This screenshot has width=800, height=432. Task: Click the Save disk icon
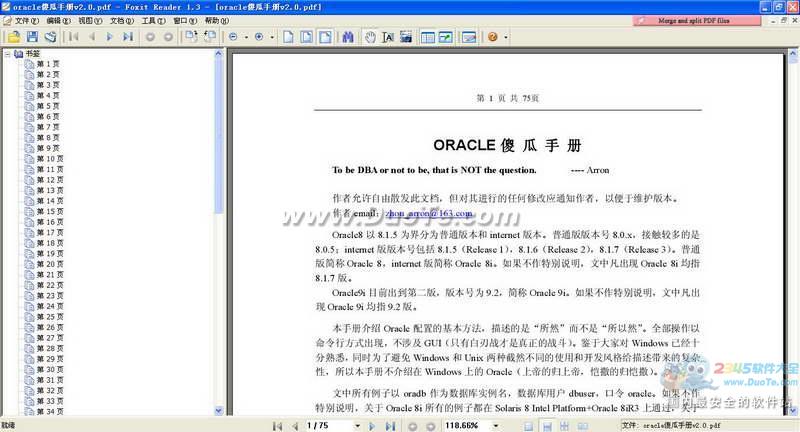pos(32,37)
